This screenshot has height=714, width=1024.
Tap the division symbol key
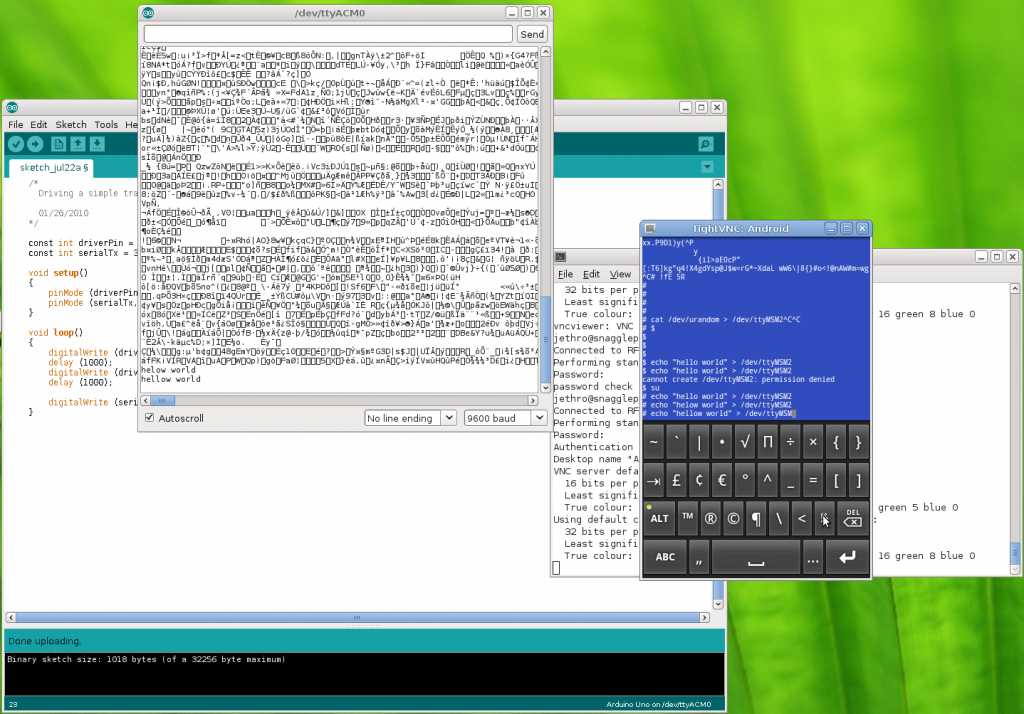[x=790, y=442]
